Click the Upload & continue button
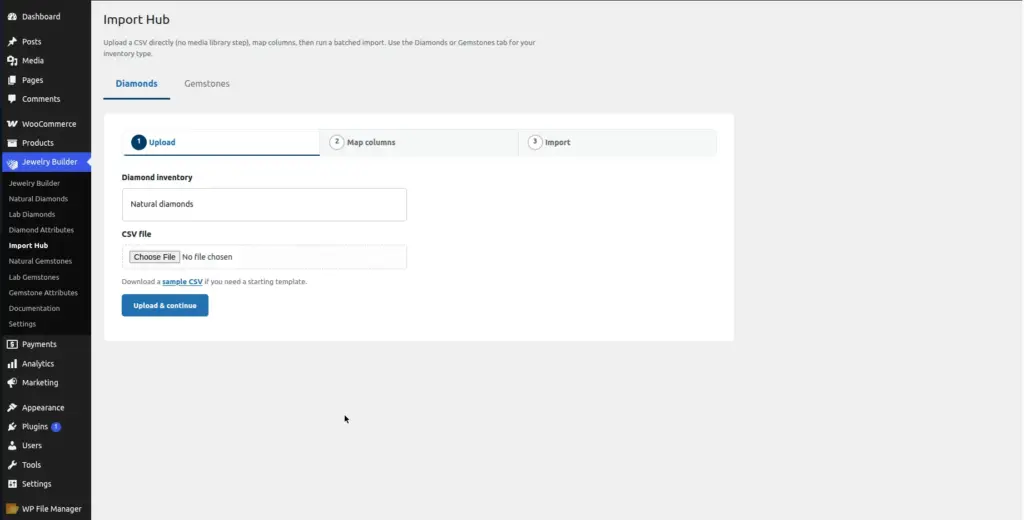 pyautogui.click(x=165, y=305)
